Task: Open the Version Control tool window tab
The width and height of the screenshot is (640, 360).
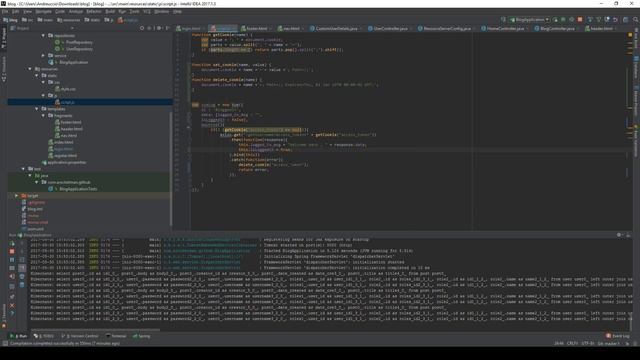Action: pyautogui.click(x=80, y=336)
